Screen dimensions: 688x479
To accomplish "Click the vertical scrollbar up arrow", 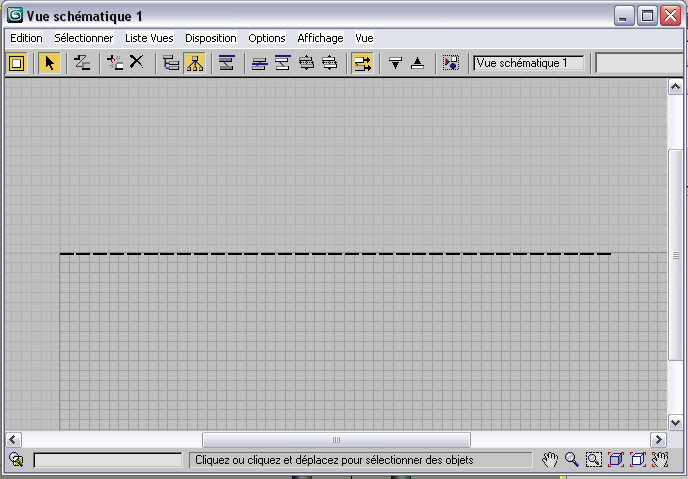I will click(675, 87).
